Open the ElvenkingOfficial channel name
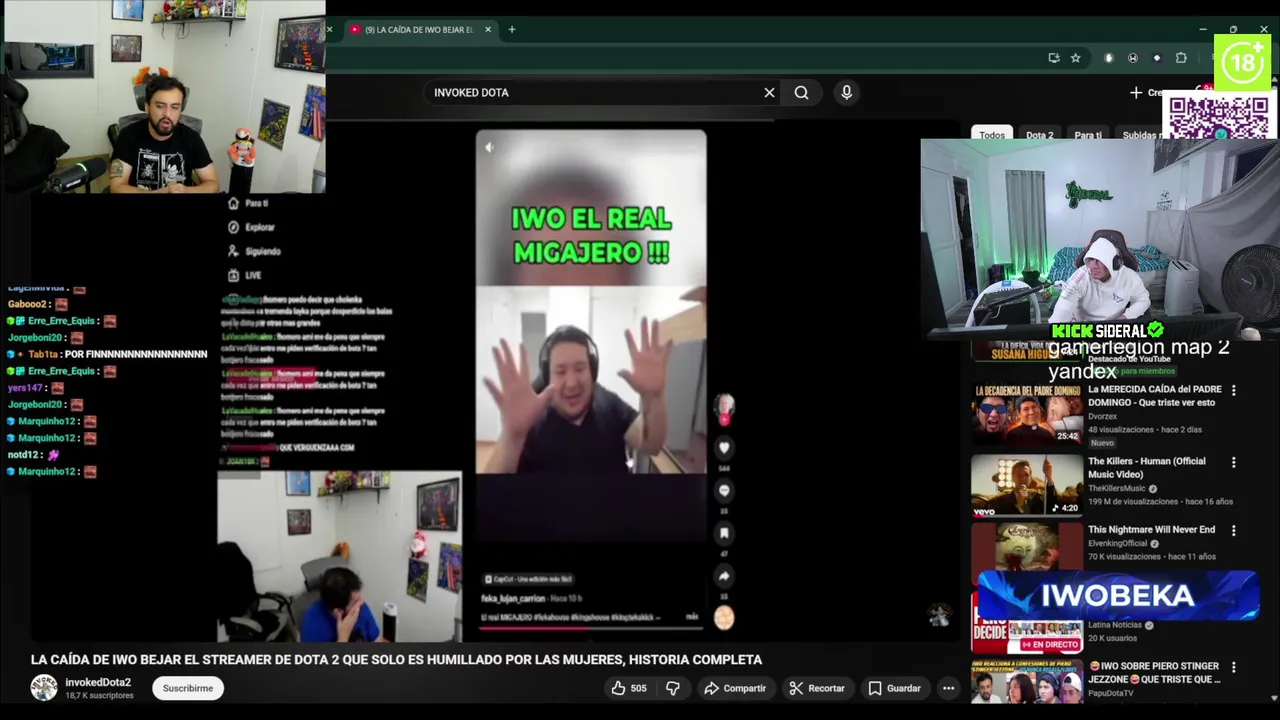Screen dimensions: 1280x720 point(1119,543)
